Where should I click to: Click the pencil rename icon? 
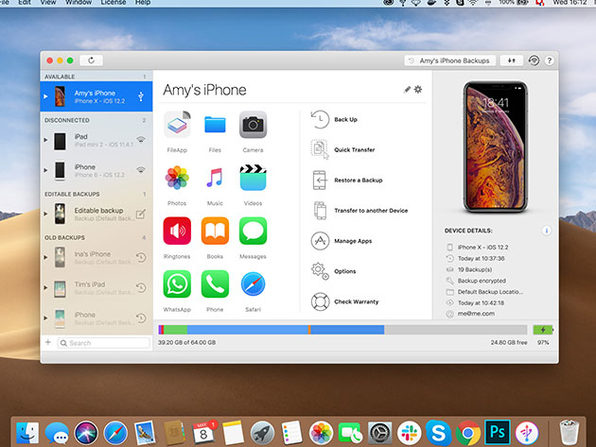(407, 89)
